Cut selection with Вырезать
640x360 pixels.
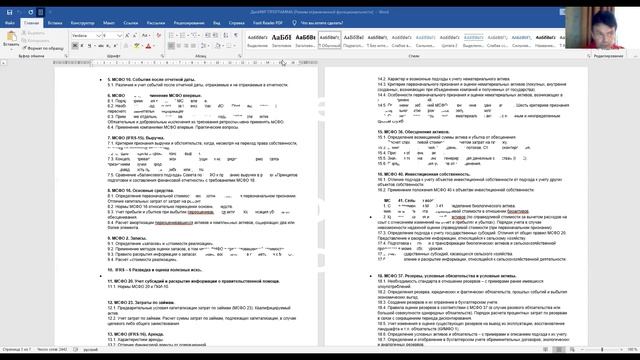coord(33,33)
